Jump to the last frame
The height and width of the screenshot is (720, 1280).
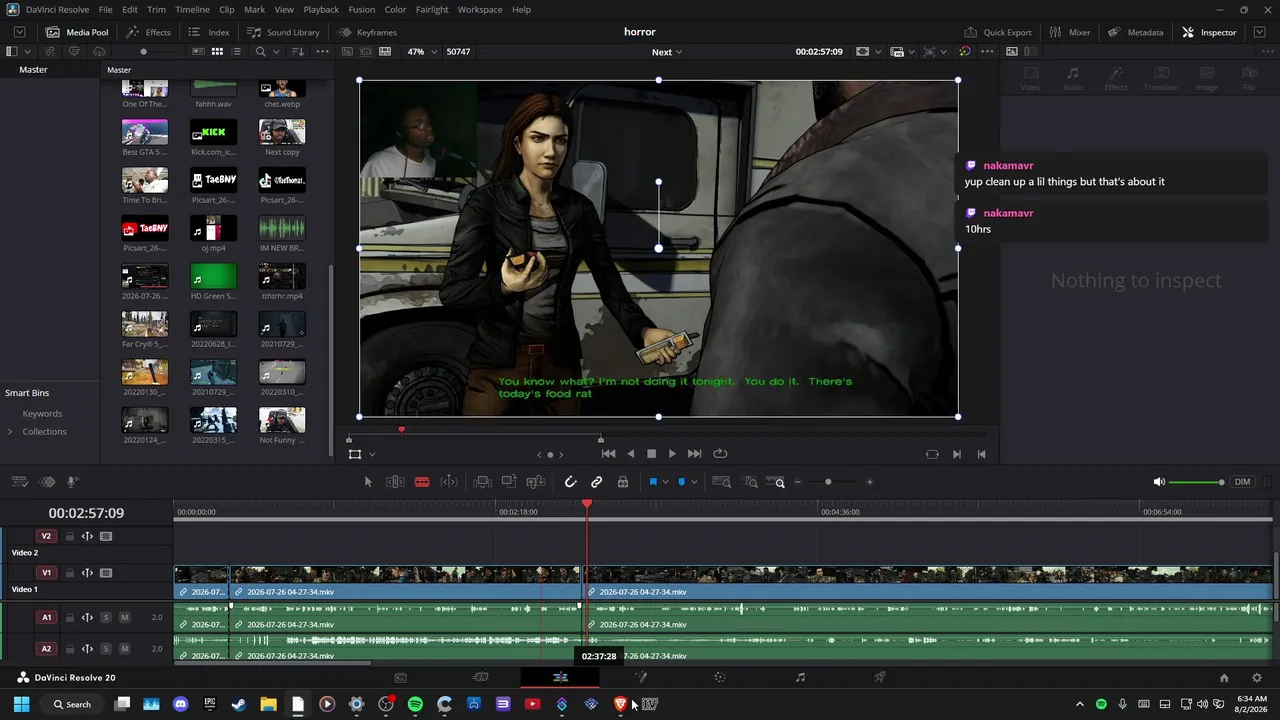pyautogui.click(x=694, y=454)
